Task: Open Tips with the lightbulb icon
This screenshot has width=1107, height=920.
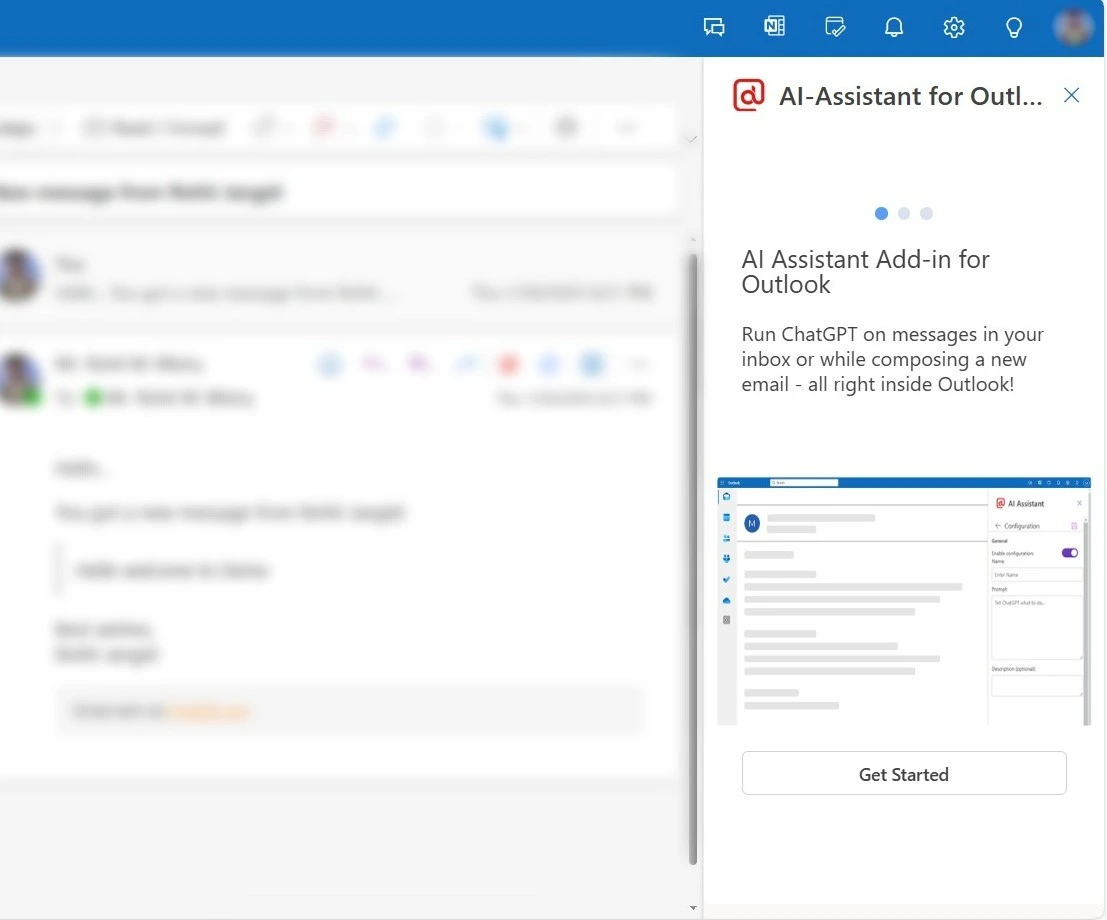Action: 1014,28
